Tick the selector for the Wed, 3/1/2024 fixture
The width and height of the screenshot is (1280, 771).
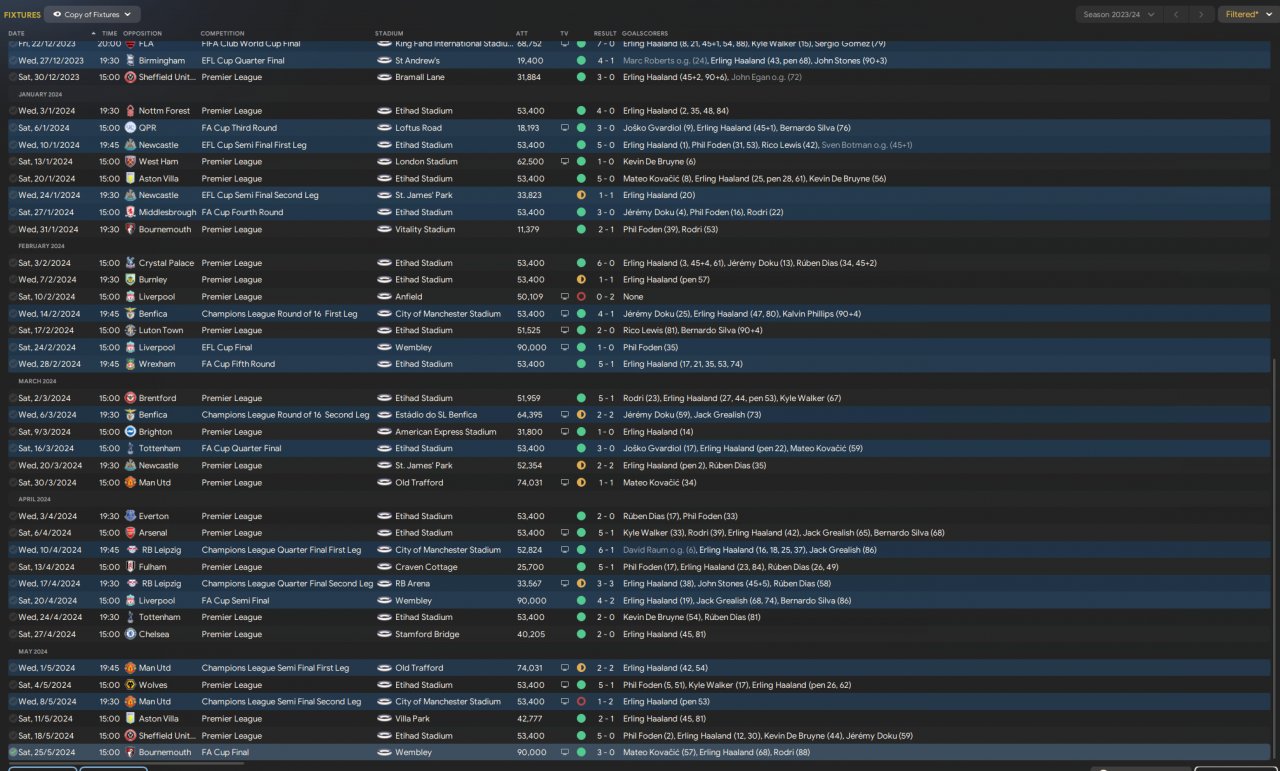point(13,111)
